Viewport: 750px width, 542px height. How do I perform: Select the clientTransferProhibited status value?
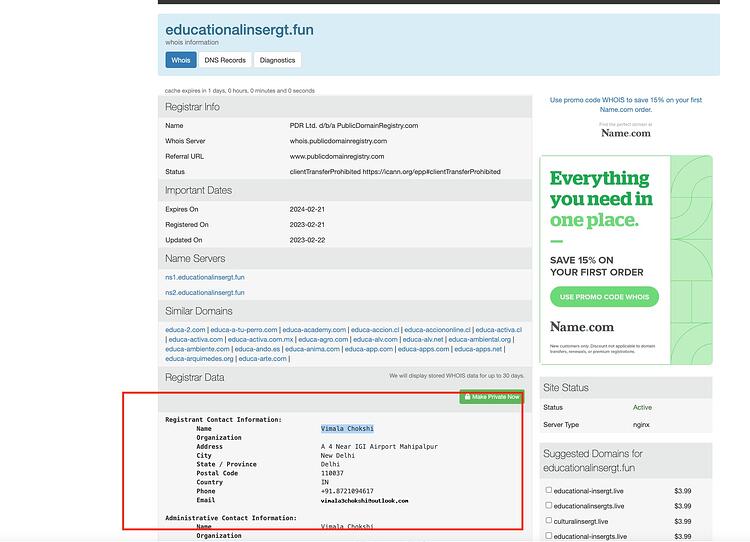coord(395,171)
